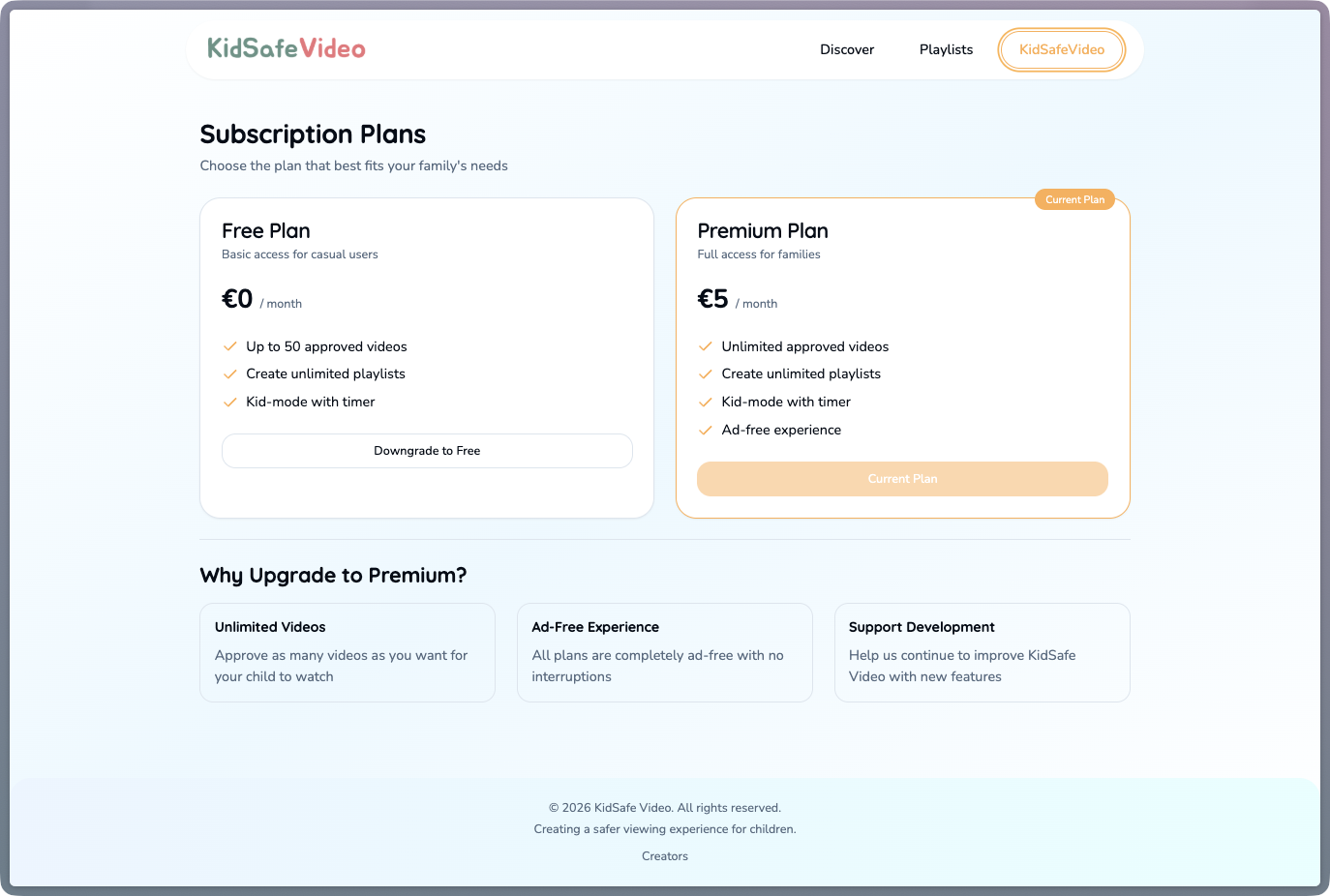Viewport: 1330px width, 896px height.
Task: Click checkmark beside Unlimited approved videos
Action: click(x=706, y=346)
